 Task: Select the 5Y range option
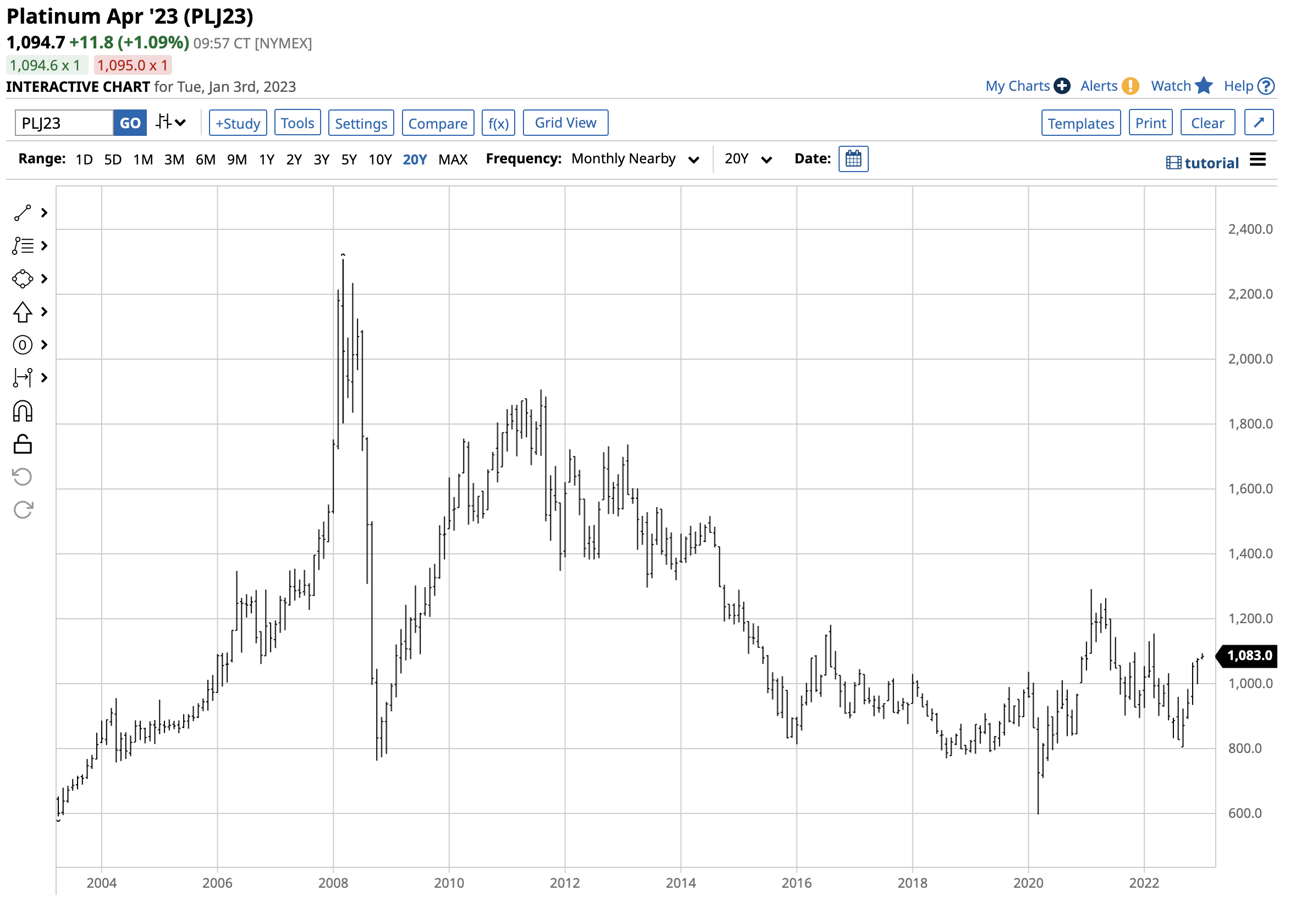click(349, 160)
